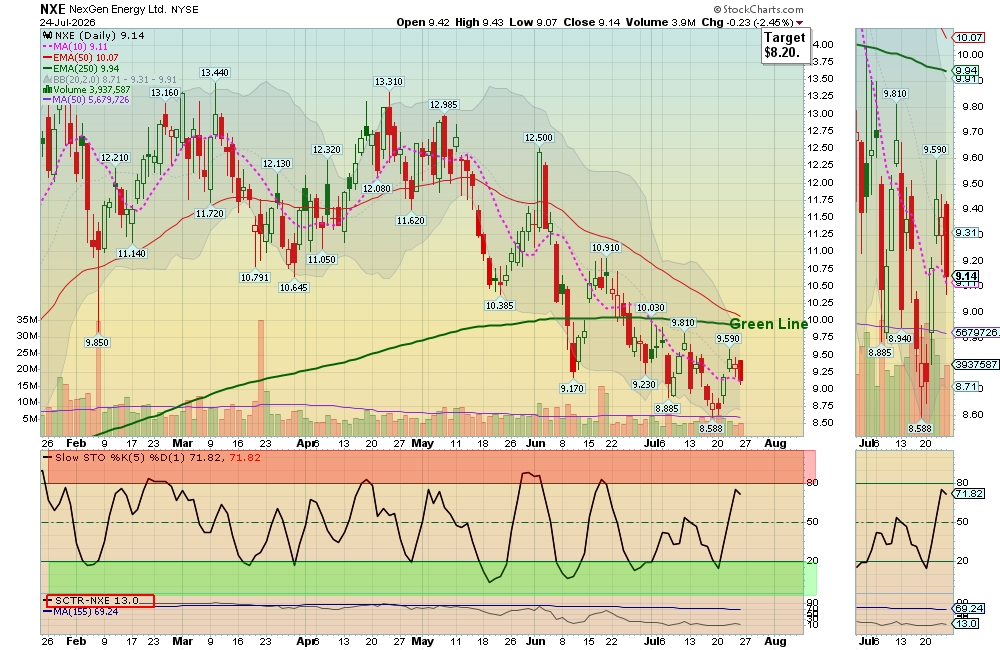Viewport: 1000px width, 650px height.
Task: Click the 10.791 price low label
Action: 254,277
